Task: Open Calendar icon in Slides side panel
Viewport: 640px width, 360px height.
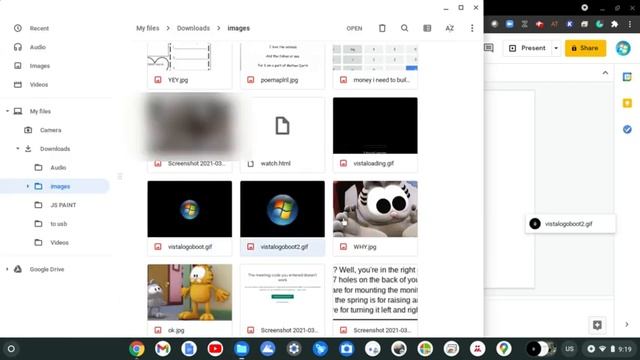Action: [627, 77]
